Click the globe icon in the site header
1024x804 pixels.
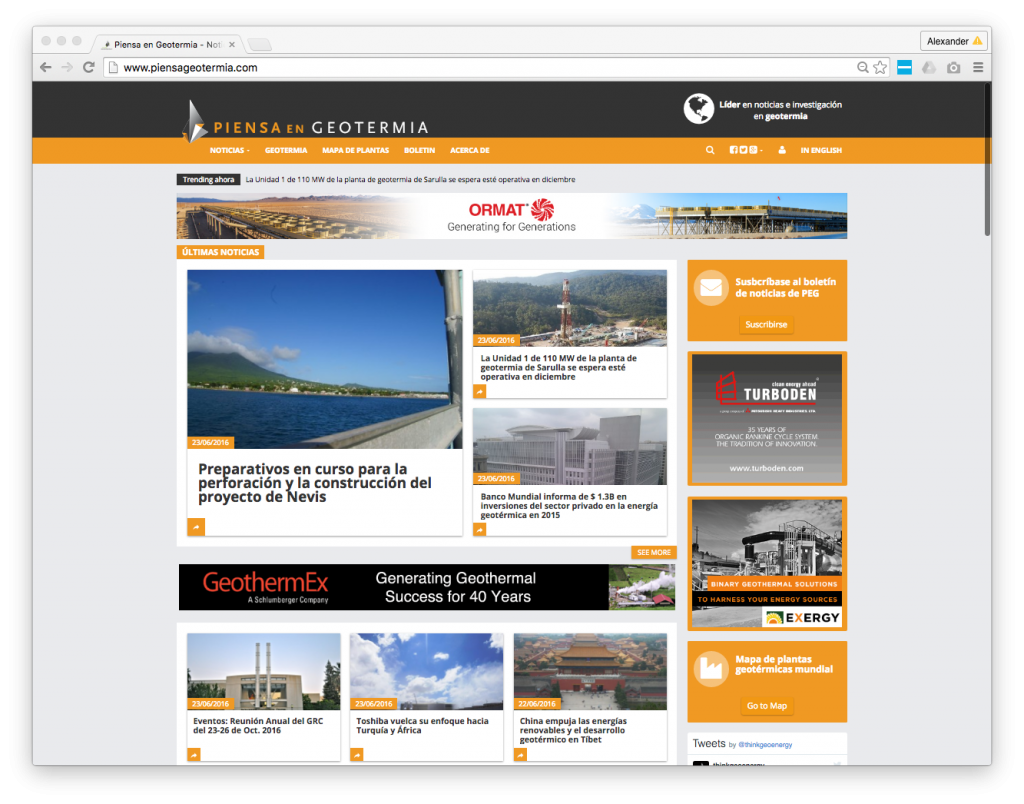pos(699,109)
